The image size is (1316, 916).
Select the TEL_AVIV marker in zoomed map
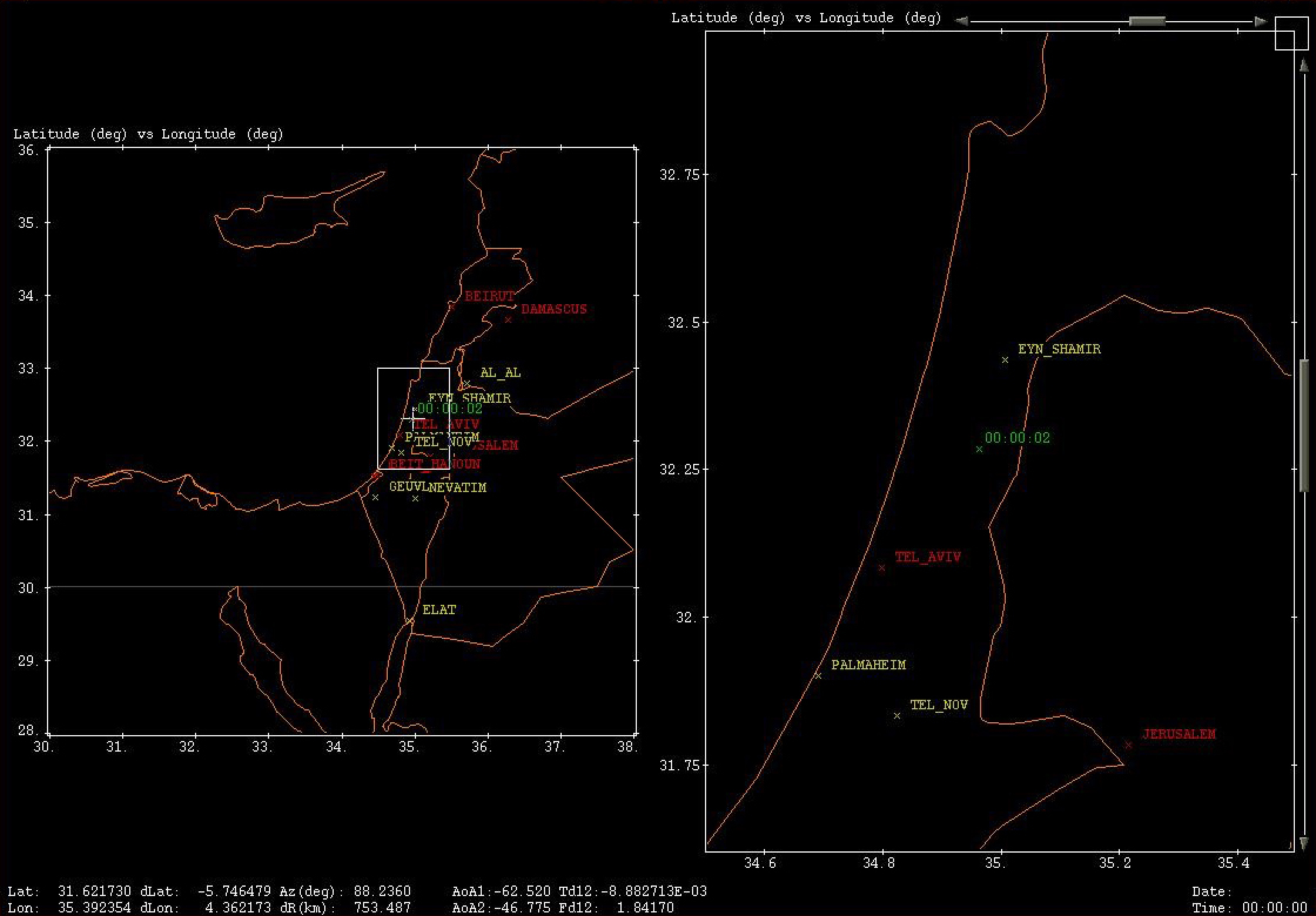tap(881, 568)
